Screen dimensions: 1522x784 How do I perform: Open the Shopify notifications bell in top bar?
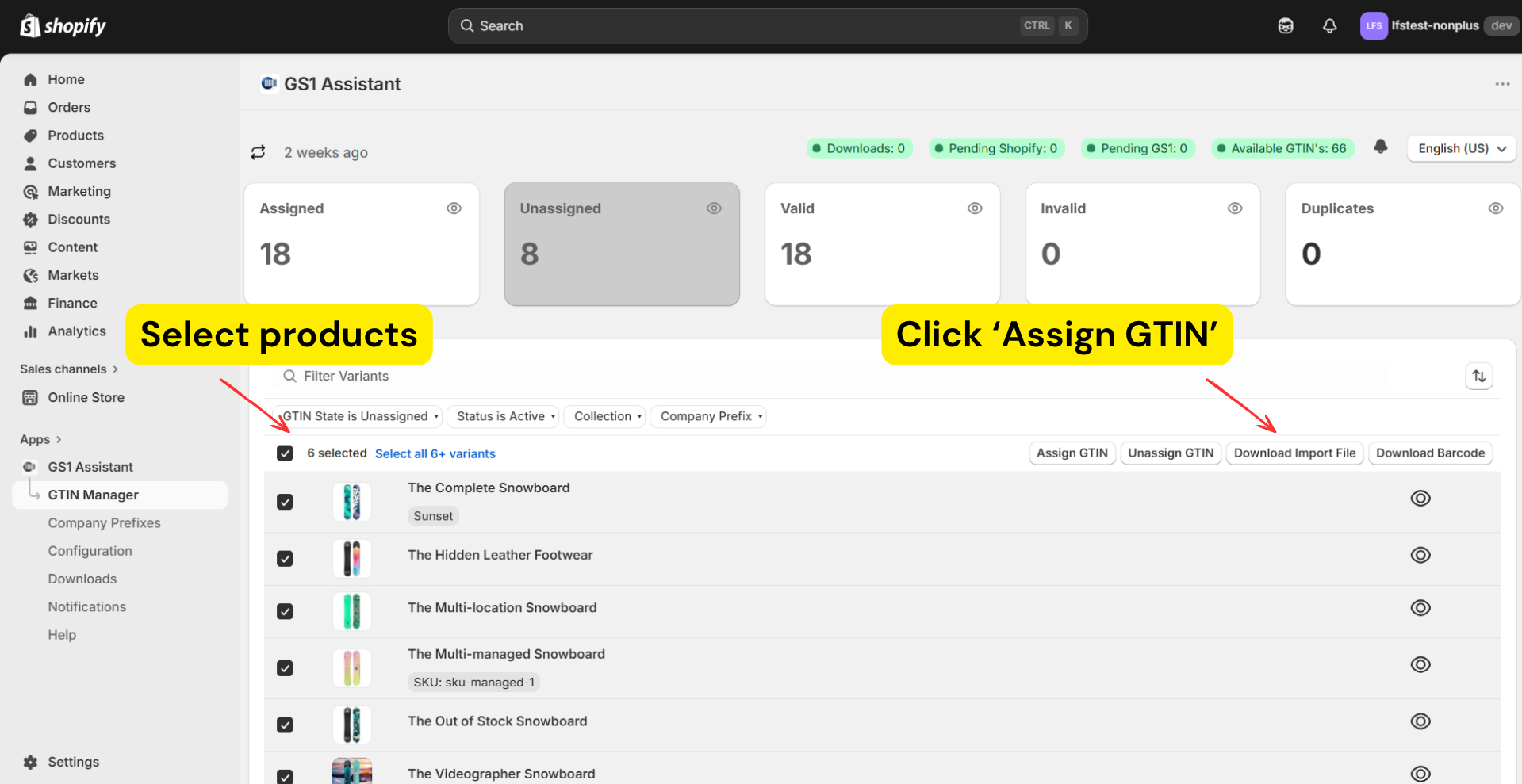point(1330,26)
